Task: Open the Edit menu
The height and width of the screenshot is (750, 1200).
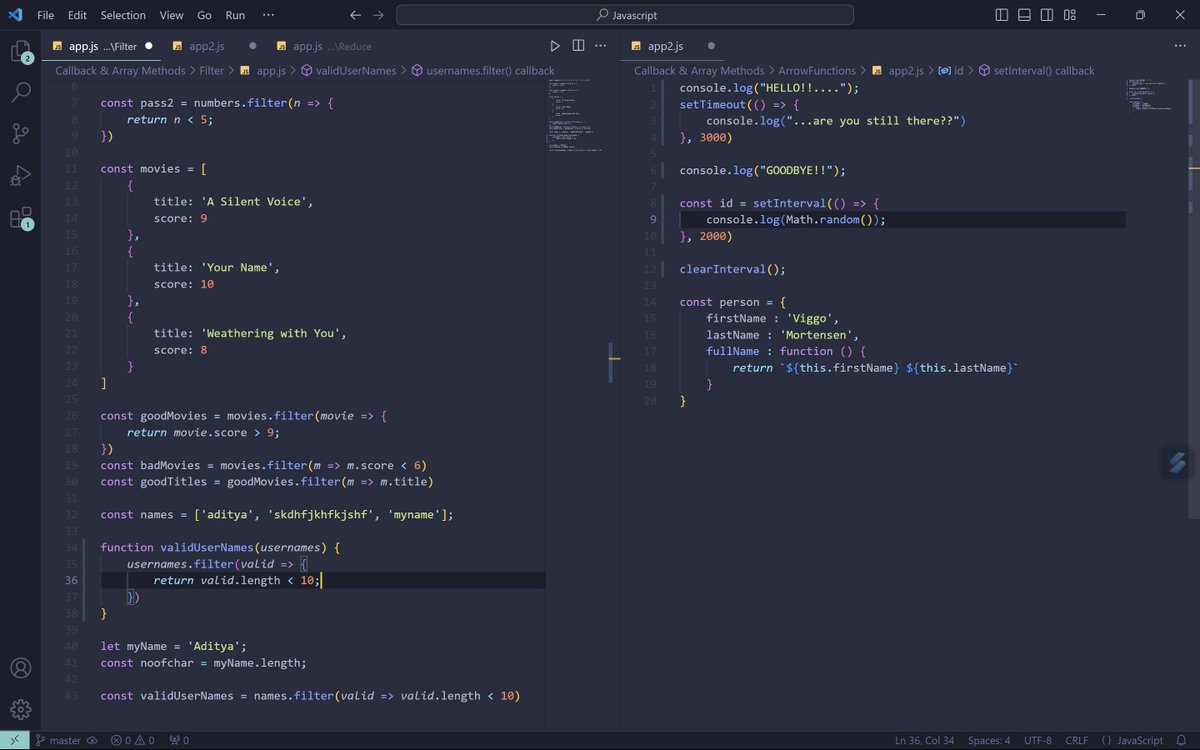Action: (78, 15)
